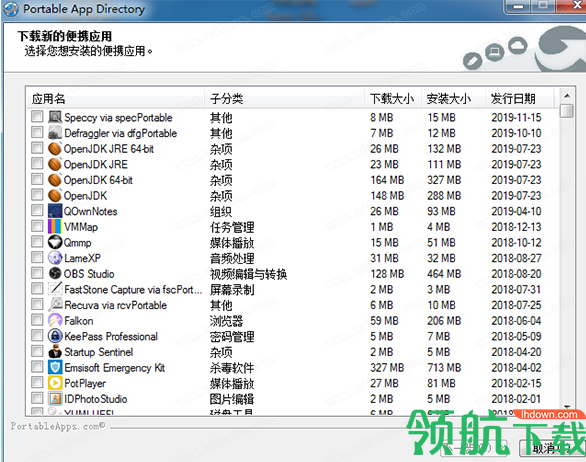
Task: Click the Falkon browser icon
Action: tap(55, 321)
